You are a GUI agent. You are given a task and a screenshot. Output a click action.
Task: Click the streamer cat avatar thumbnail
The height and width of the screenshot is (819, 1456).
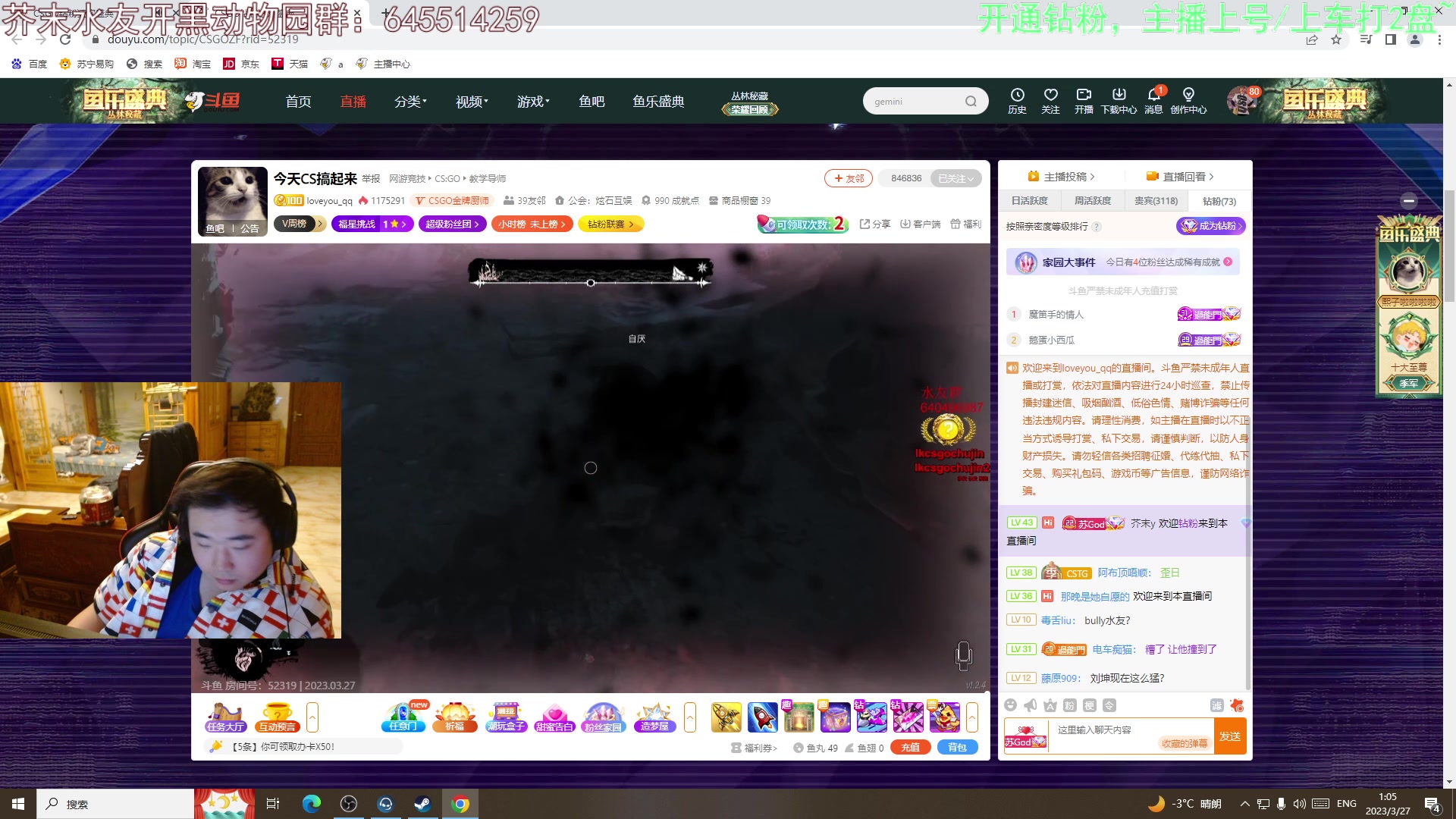[x=233, y=201]
